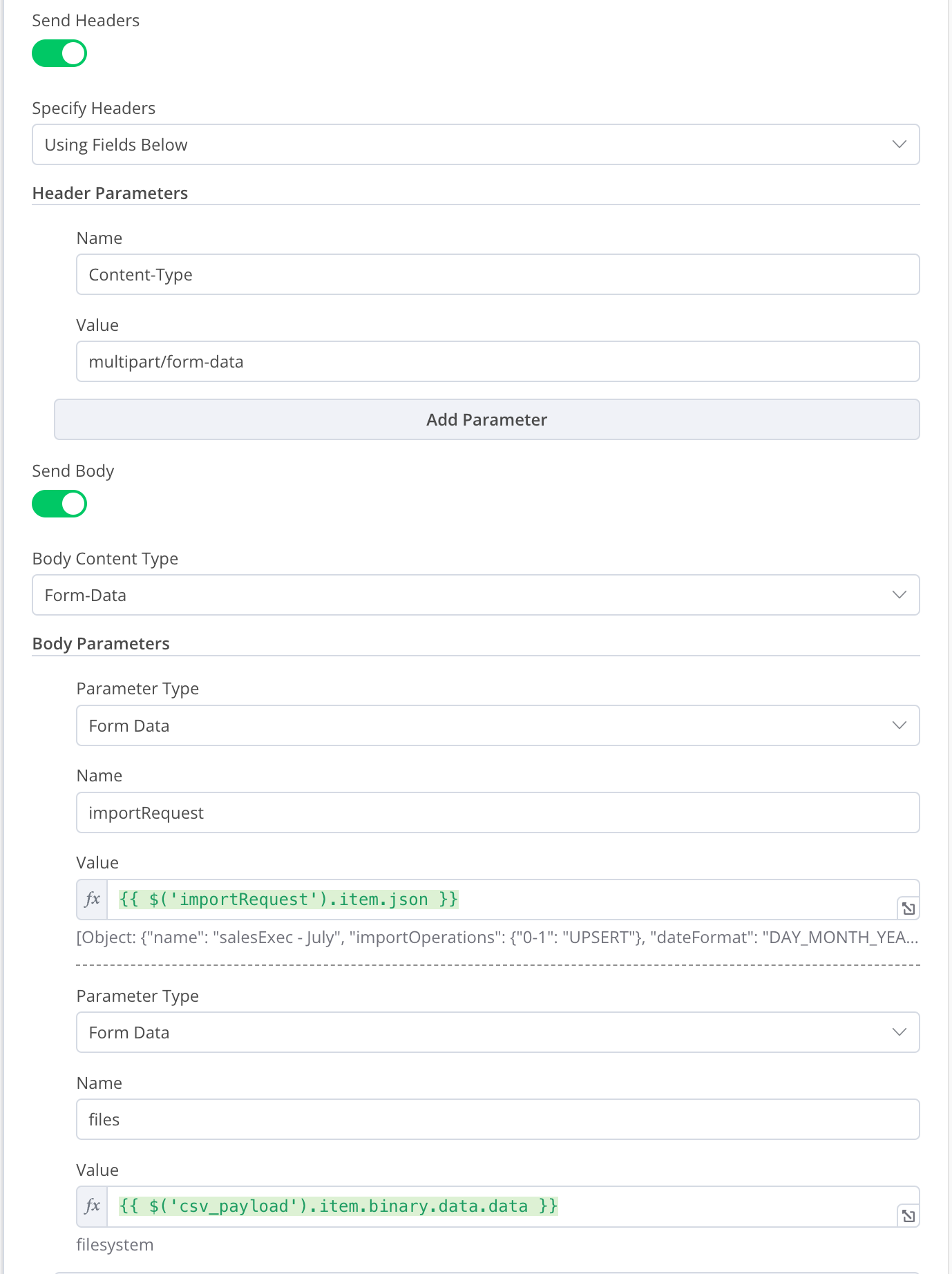Click the fx icon beside the files value
The height and width of the screenshot is (1274, 952).
point(93,1206)
